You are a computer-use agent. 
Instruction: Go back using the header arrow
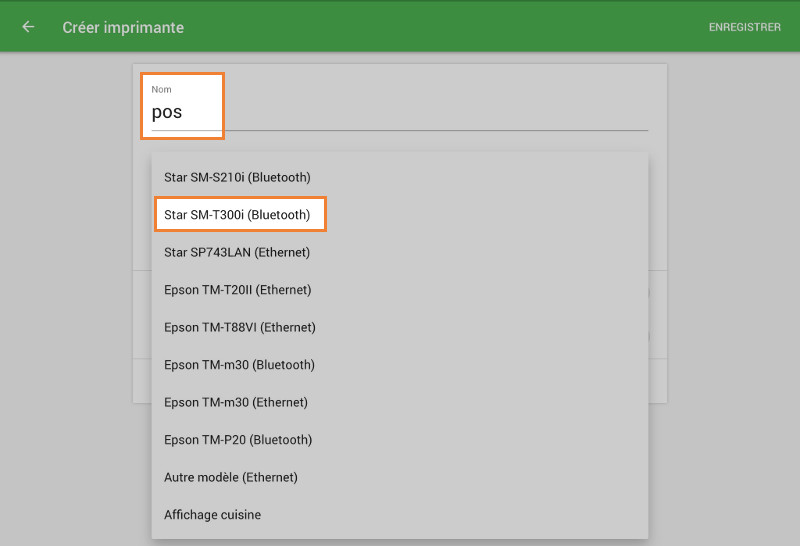click(28, 27)
